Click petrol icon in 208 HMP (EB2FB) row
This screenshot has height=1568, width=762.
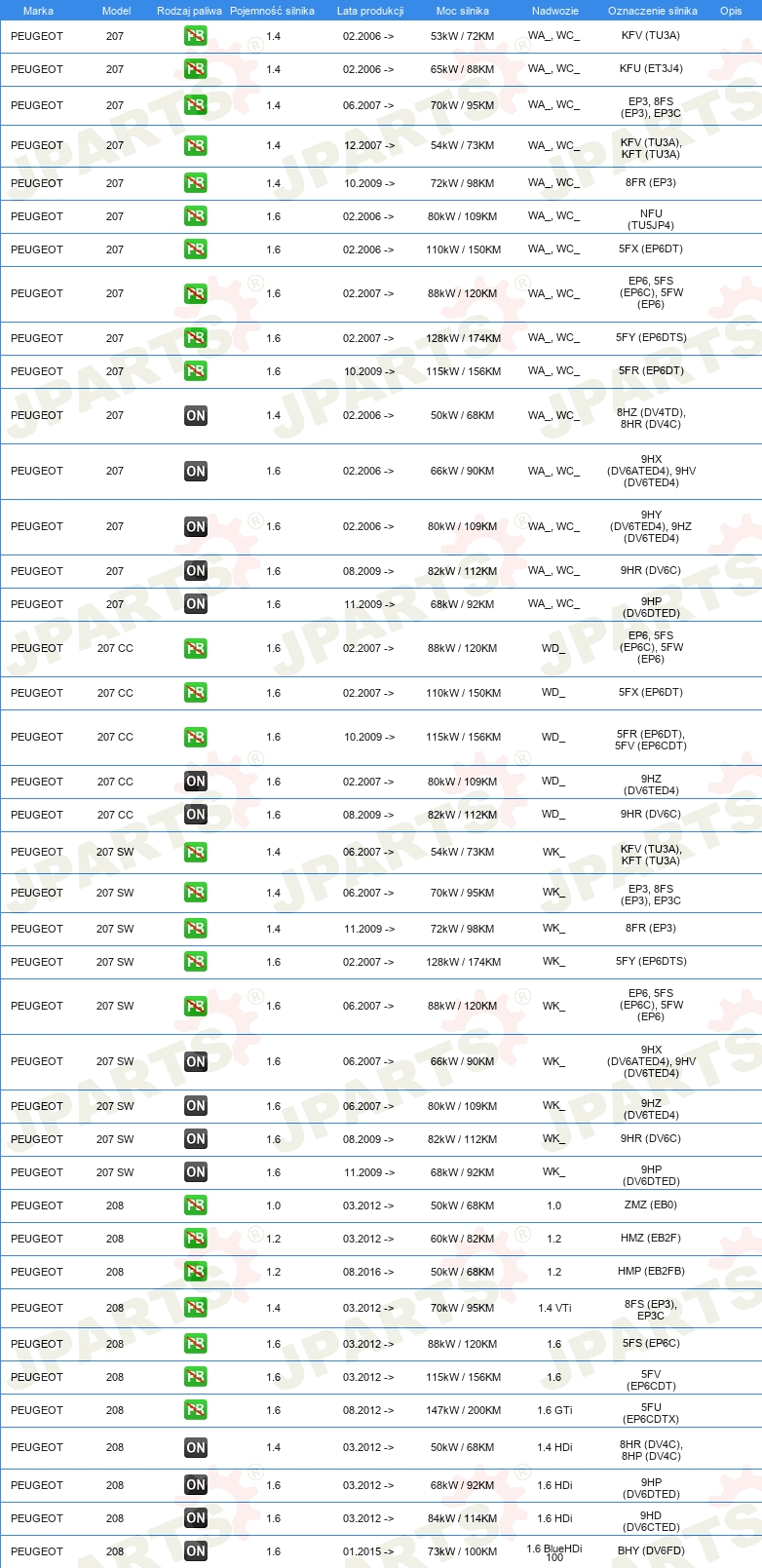pyautogui.click(x=196, y=1272)
